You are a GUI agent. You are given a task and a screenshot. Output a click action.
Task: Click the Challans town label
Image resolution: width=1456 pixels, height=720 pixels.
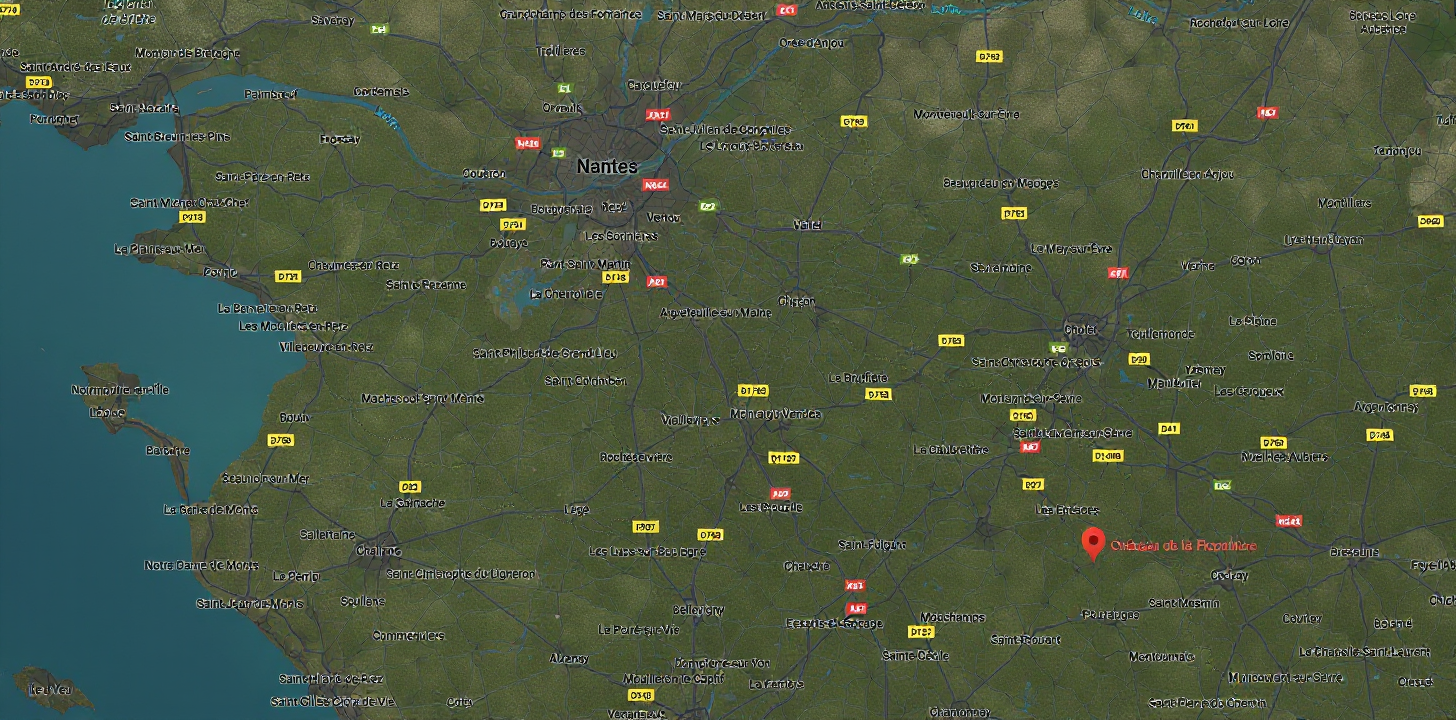pos(379,550)
